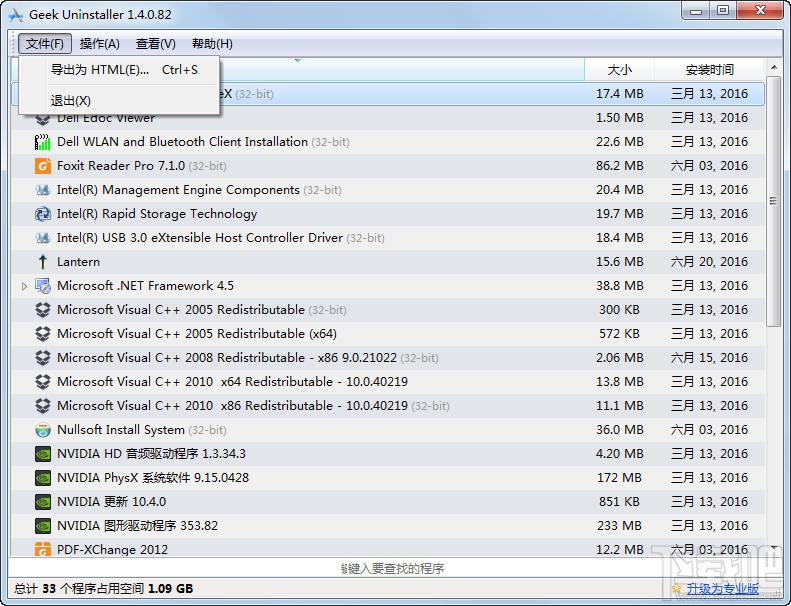This screenshot has width=791, height=606.
Task: Click the NVIDIA graphics driver 353.82 icon
Action: (43, 526)
